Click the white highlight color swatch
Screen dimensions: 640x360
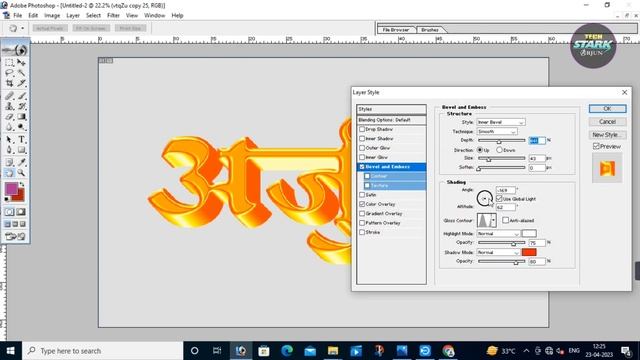tap(529, 233)
